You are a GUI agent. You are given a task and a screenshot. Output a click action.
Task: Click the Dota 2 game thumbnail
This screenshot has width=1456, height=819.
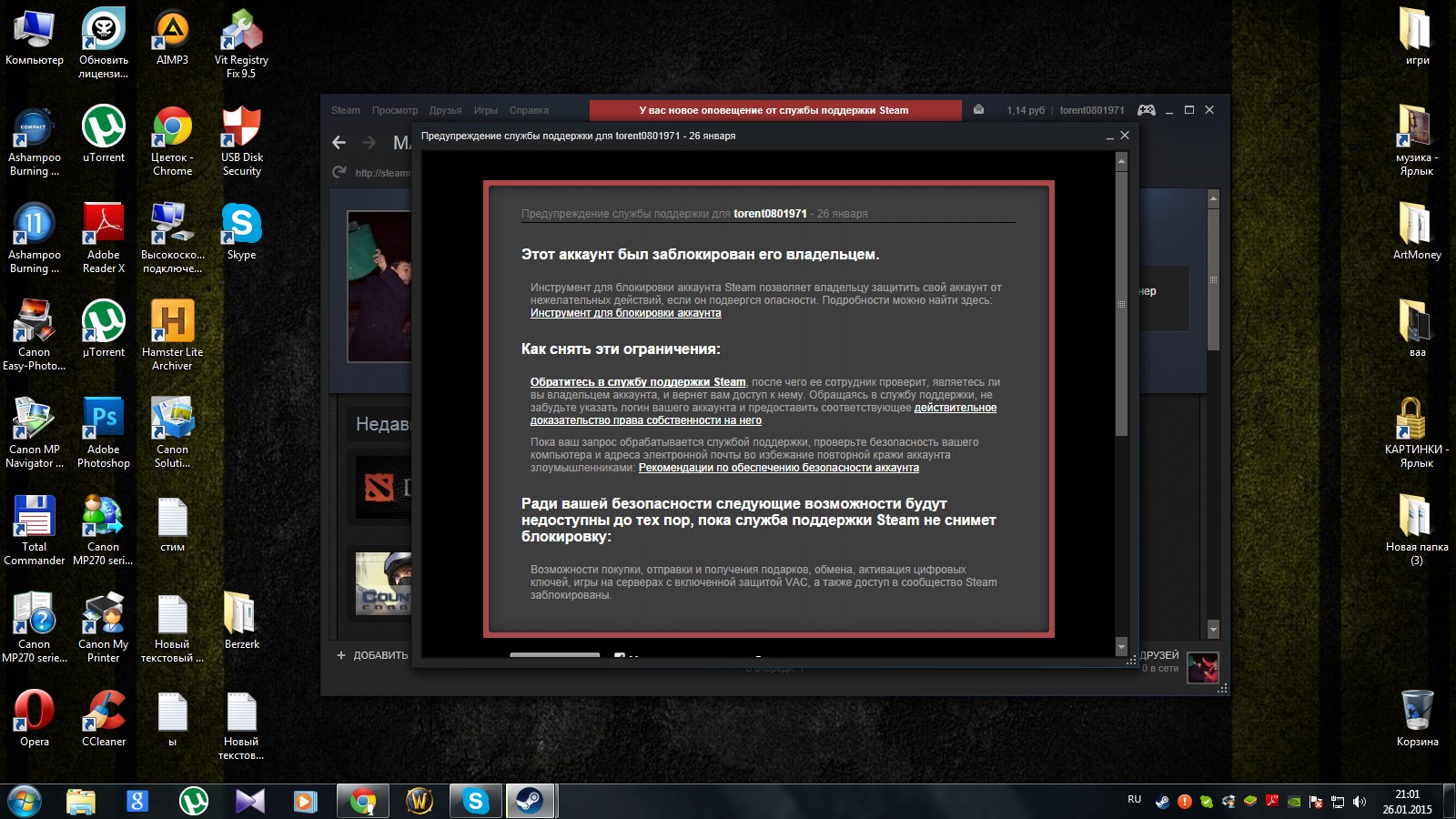(382, 488)
